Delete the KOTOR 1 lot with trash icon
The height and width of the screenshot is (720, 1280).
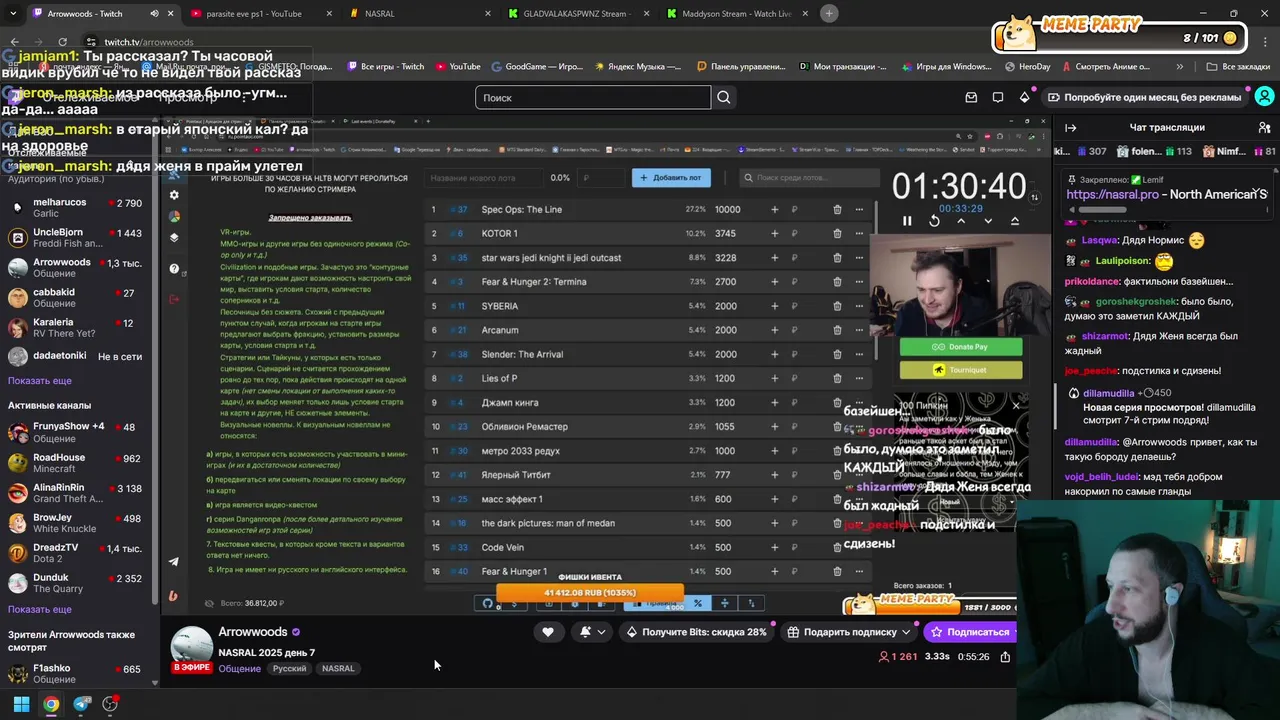(837, 234)
